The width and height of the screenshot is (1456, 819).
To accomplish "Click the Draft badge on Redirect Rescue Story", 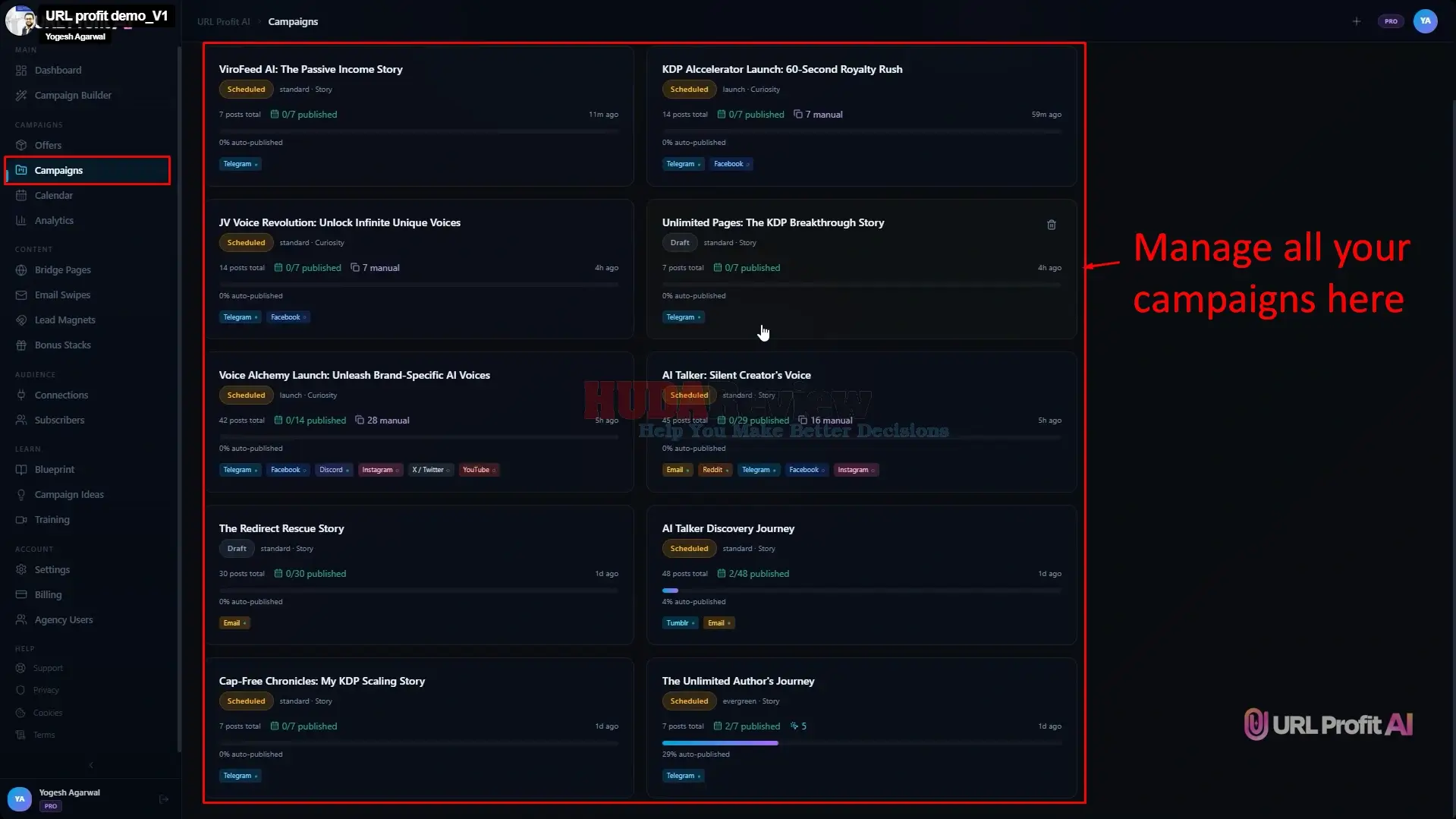I will pyautogui.click(x=237, y=549).
